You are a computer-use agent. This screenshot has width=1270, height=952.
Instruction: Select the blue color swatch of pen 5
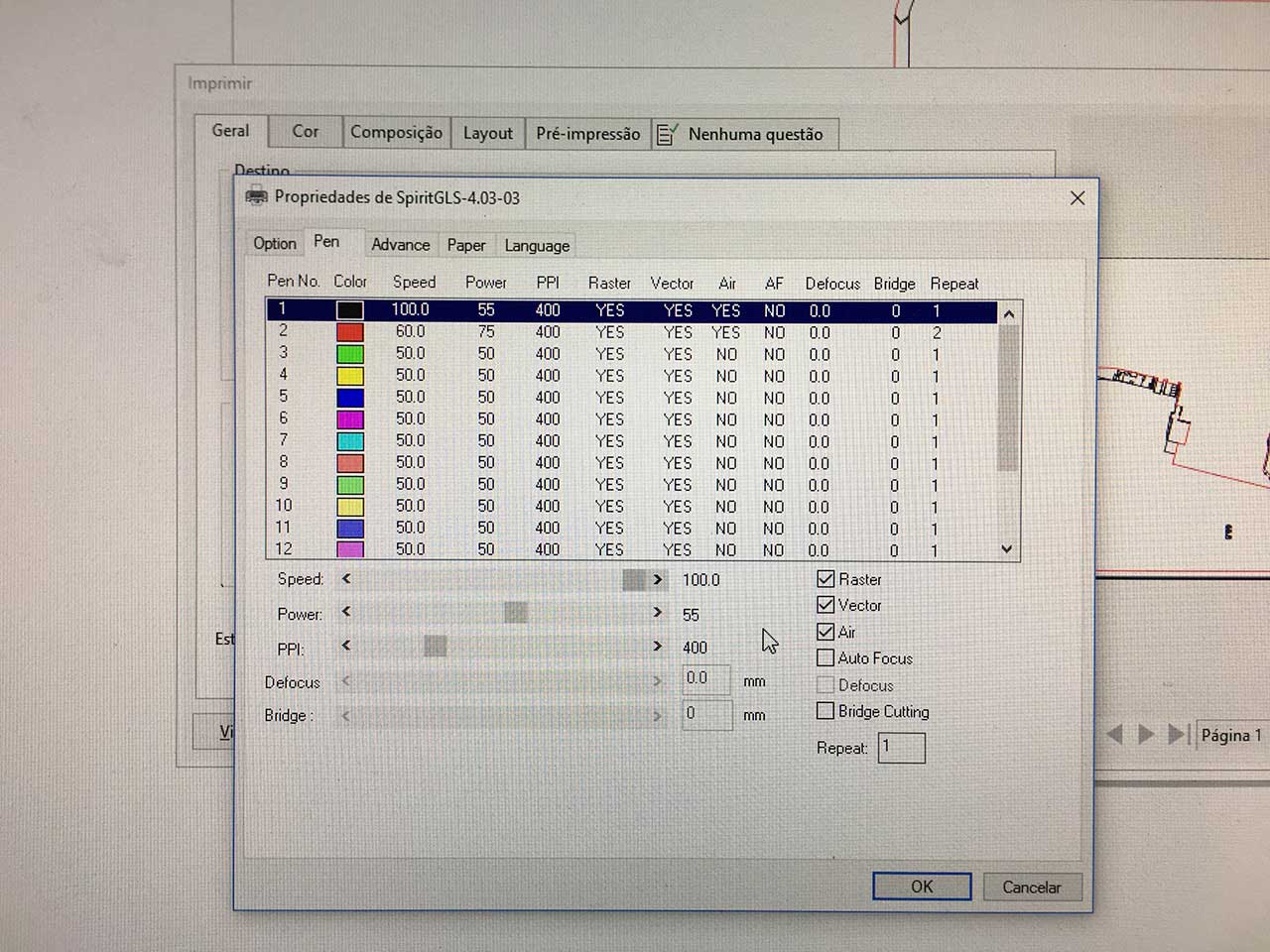[x=349, y=398]
